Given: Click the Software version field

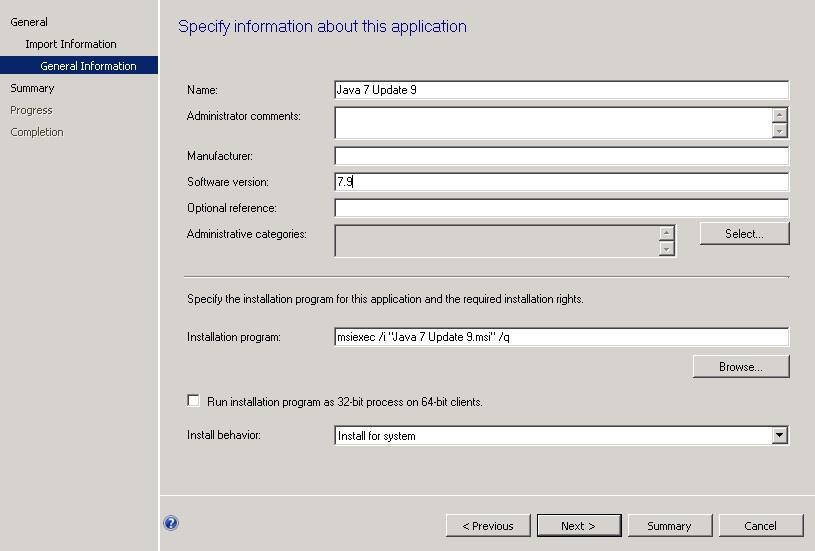Looking at the screenshot, I should [x=561, y=182].
